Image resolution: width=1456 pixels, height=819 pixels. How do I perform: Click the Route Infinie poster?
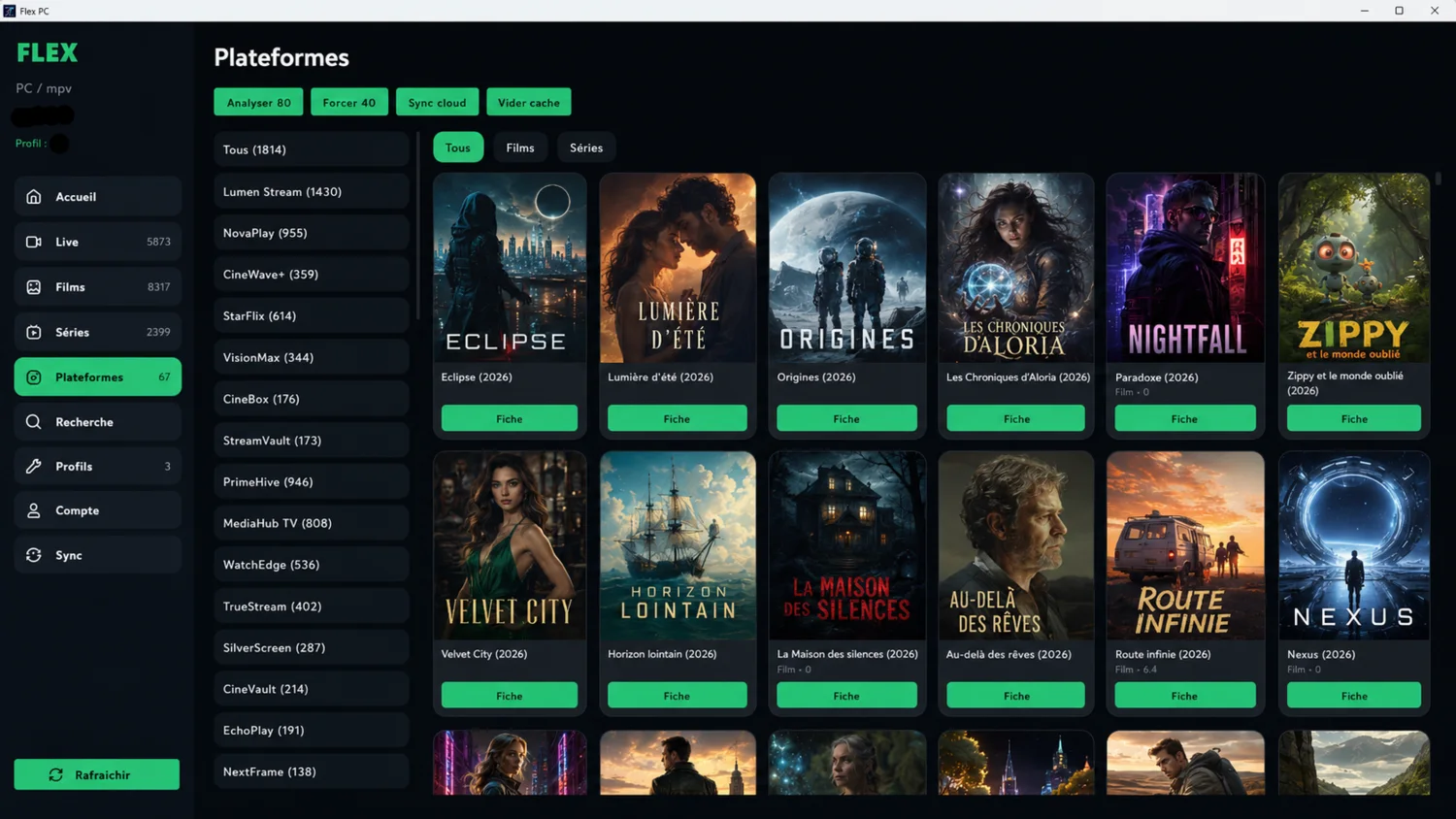(x=1185, y=545)
